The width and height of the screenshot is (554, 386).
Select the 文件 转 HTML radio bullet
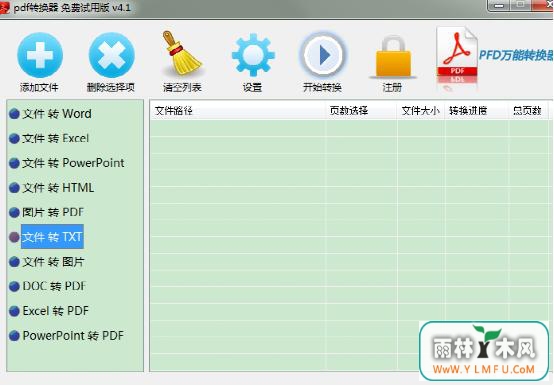[14, 188]
